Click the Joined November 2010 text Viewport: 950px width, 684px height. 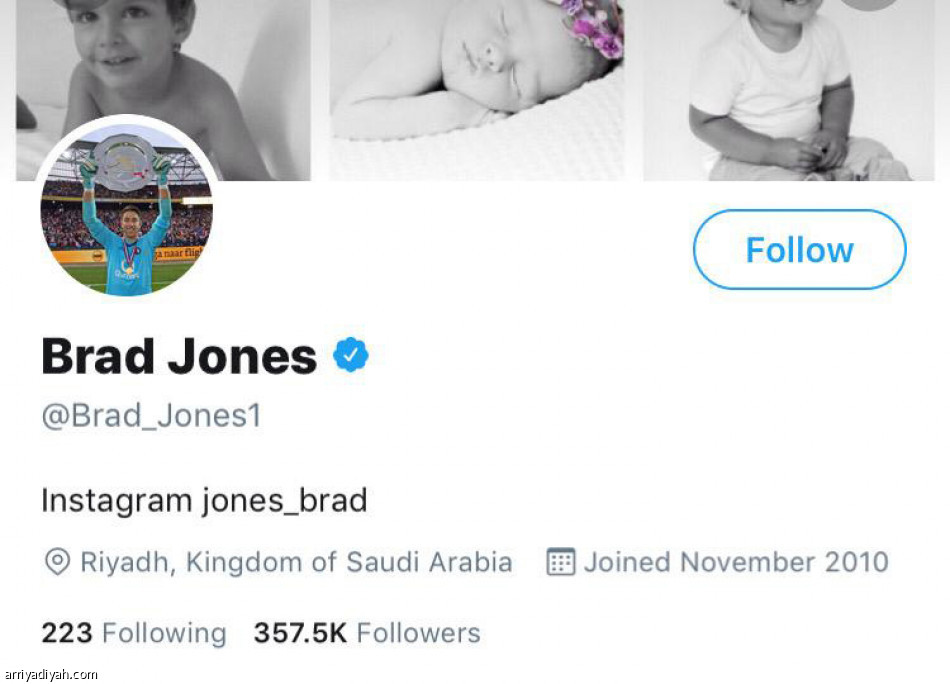pos(736,562)
